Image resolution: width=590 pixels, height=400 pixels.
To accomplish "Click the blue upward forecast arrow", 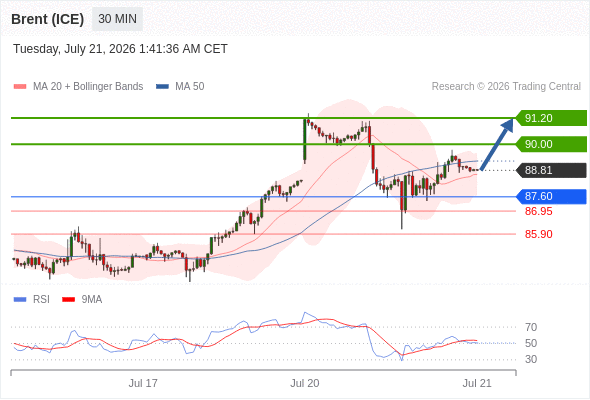I will tap(497, 144).
